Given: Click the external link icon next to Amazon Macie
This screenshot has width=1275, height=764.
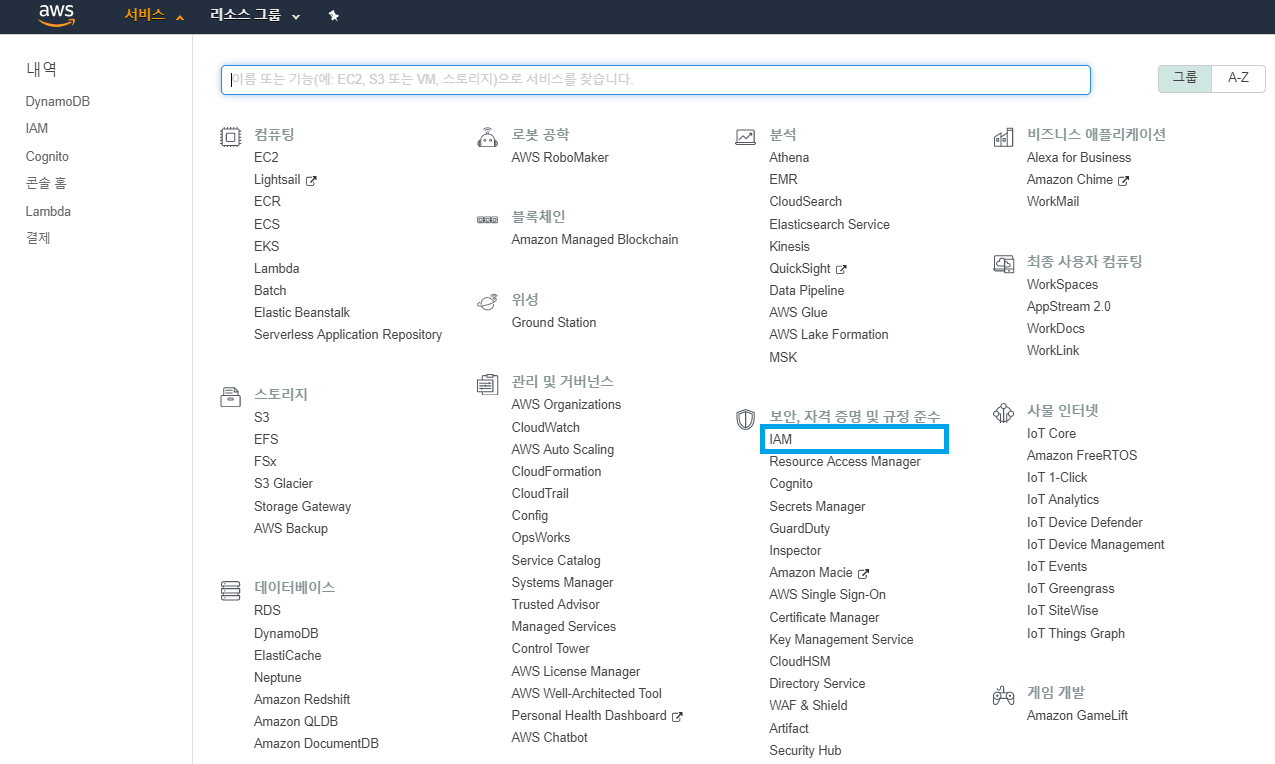Looking at the screenshot, I should (x=863, y=573).
